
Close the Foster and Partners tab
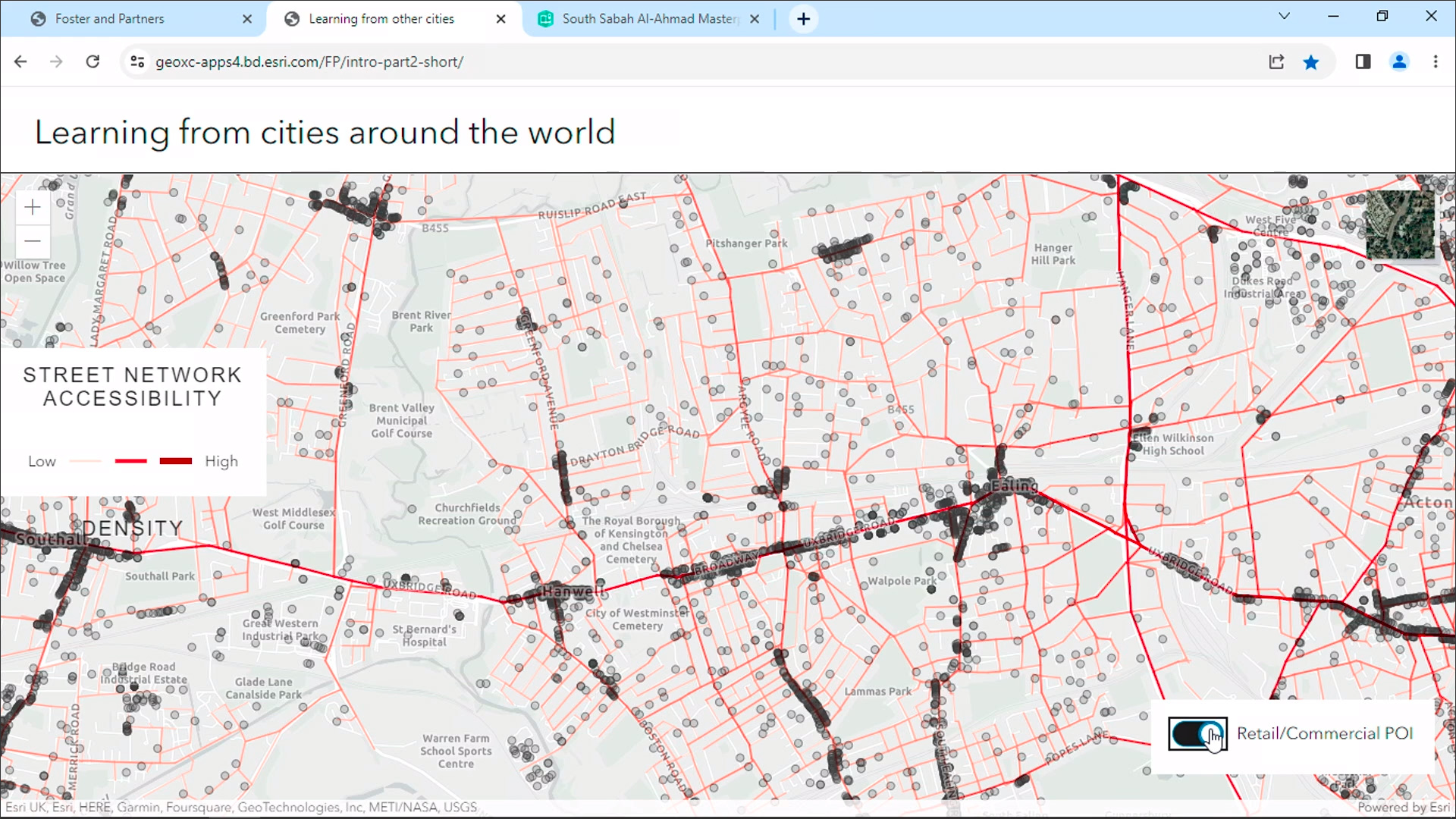(x=247, y=19)
